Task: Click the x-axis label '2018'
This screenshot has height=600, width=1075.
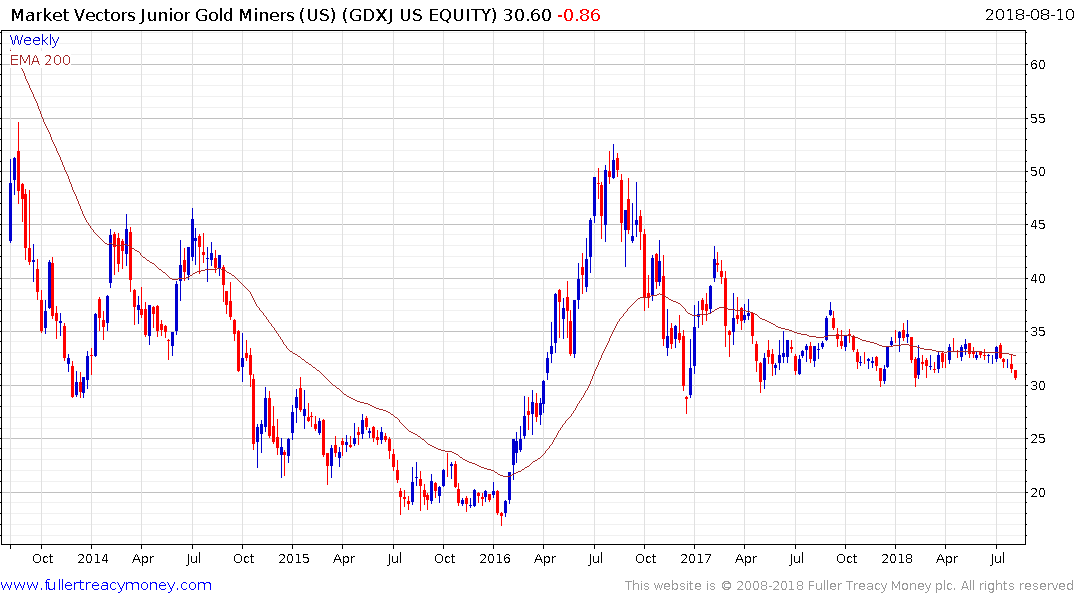Action: tap(897, 558)
